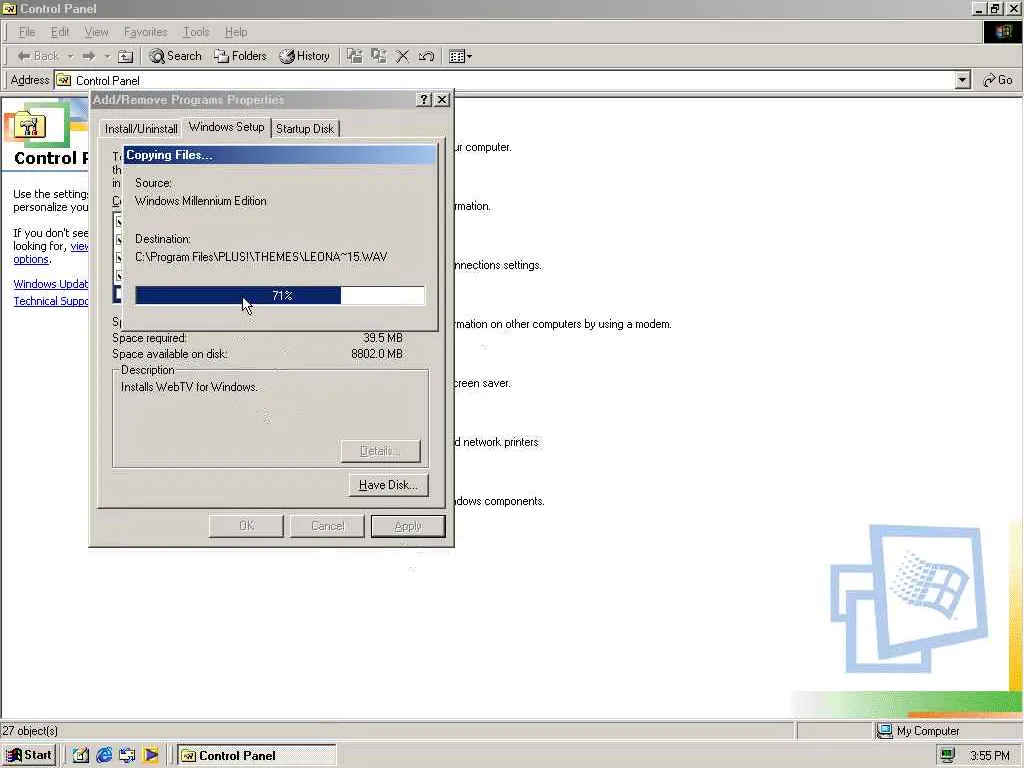Click the Move To toolbar icon

pos(355,56)
